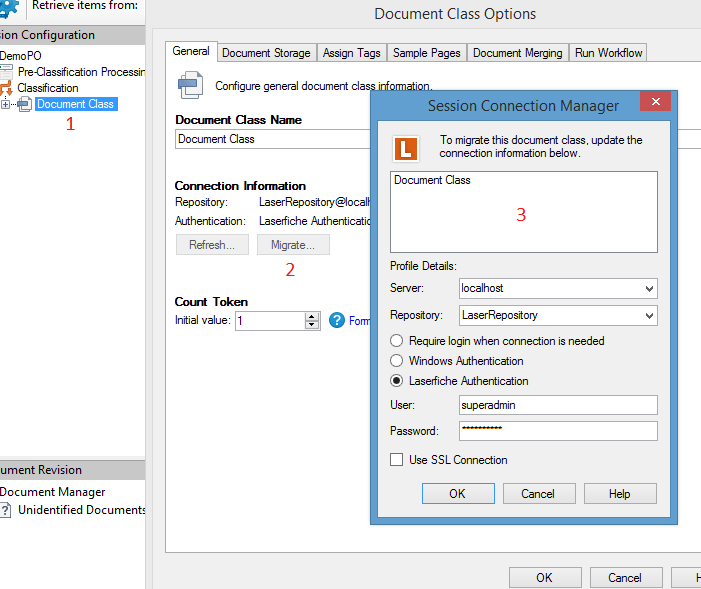Expand the Document Class tree node

tap(5, 104)
